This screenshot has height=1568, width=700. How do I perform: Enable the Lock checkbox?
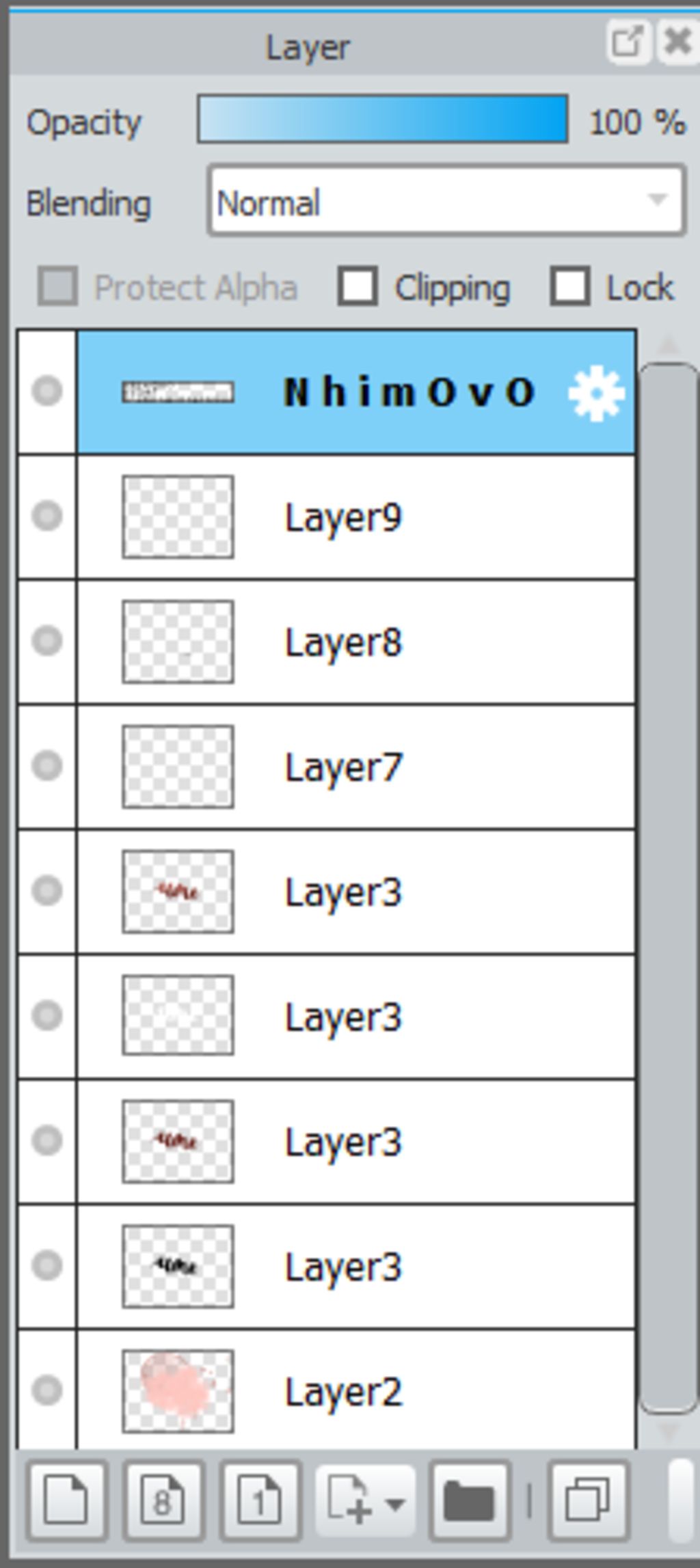(x=569, y=286)
